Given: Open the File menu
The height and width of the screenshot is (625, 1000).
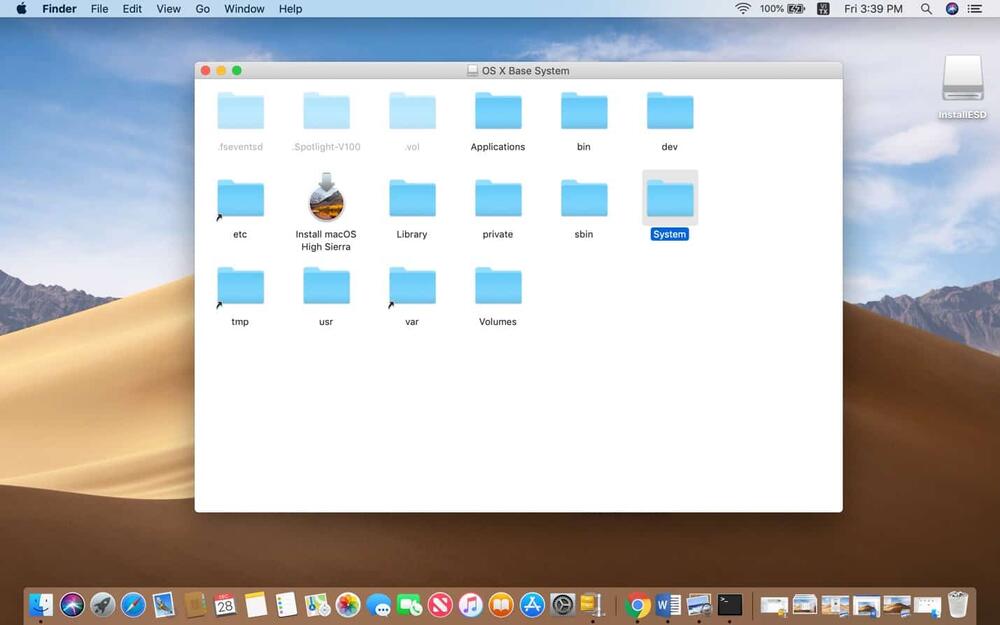Looking at the screenshot, I should [x=99, y=9].
